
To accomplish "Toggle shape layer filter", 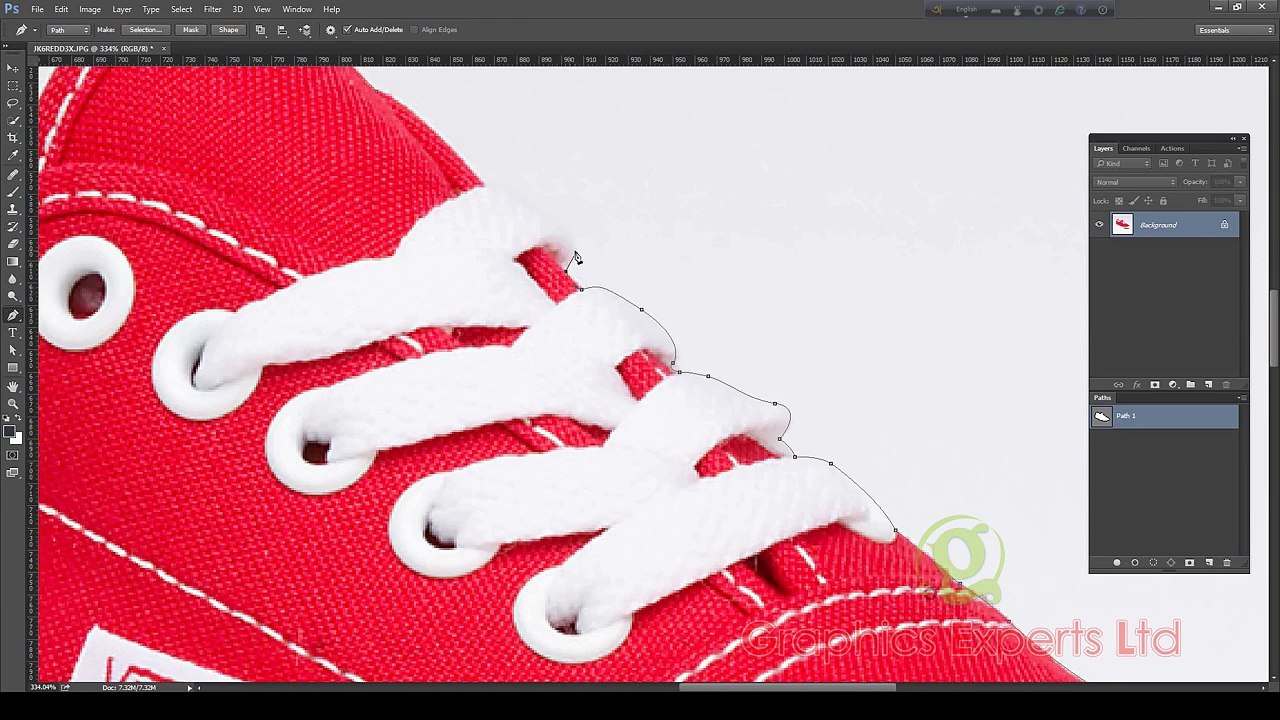I will click(x=1211, y=163).
